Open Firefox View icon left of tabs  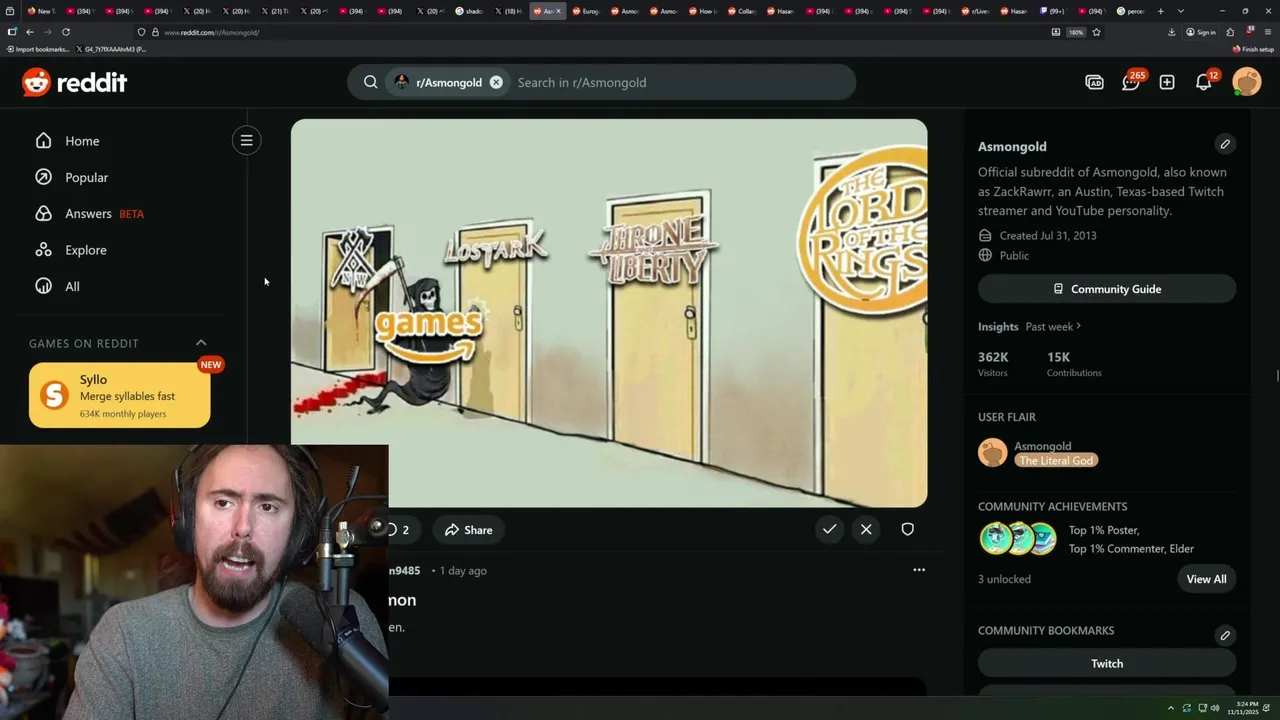[11, 11]
